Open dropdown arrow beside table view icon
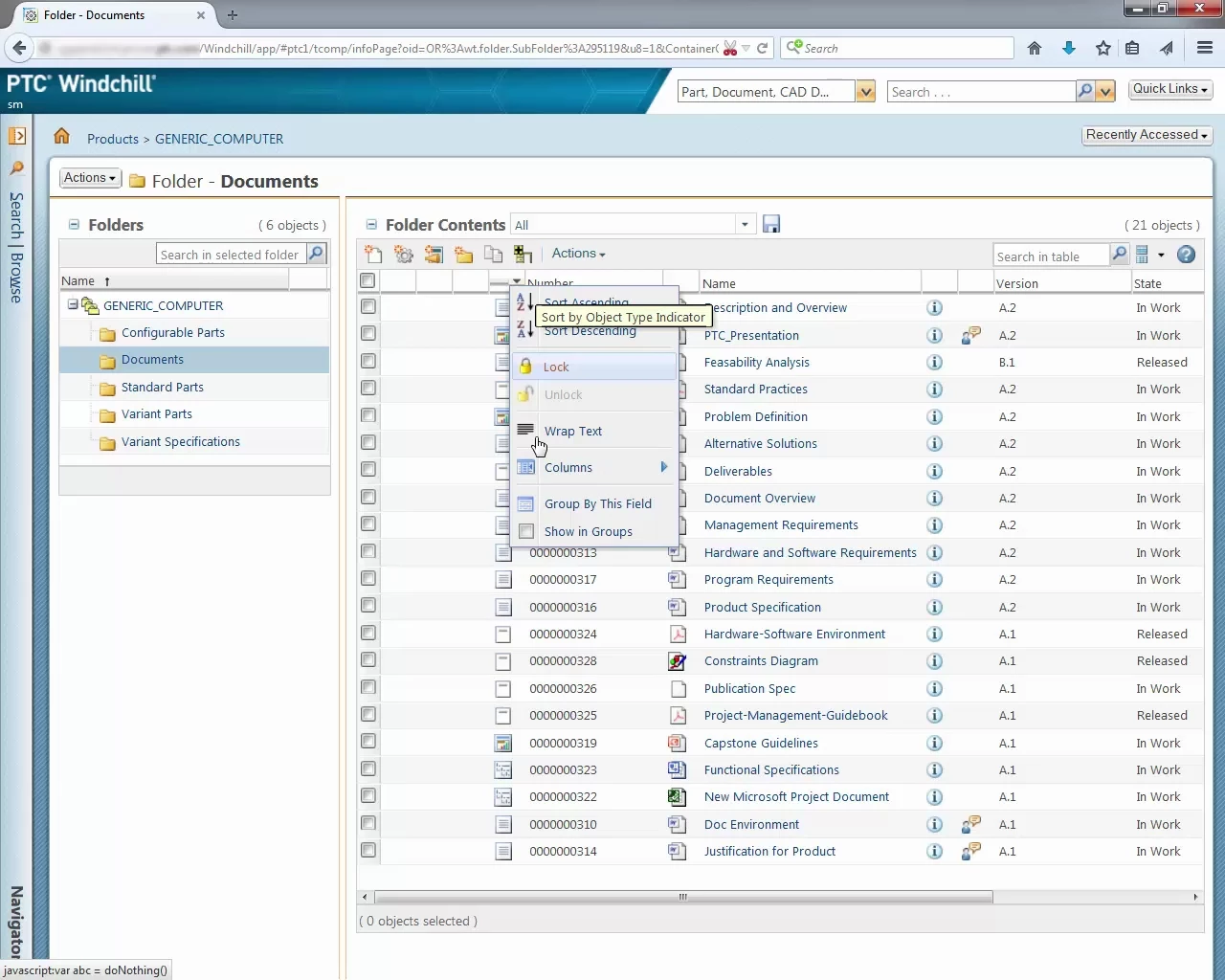 [x=1161, y=255]
